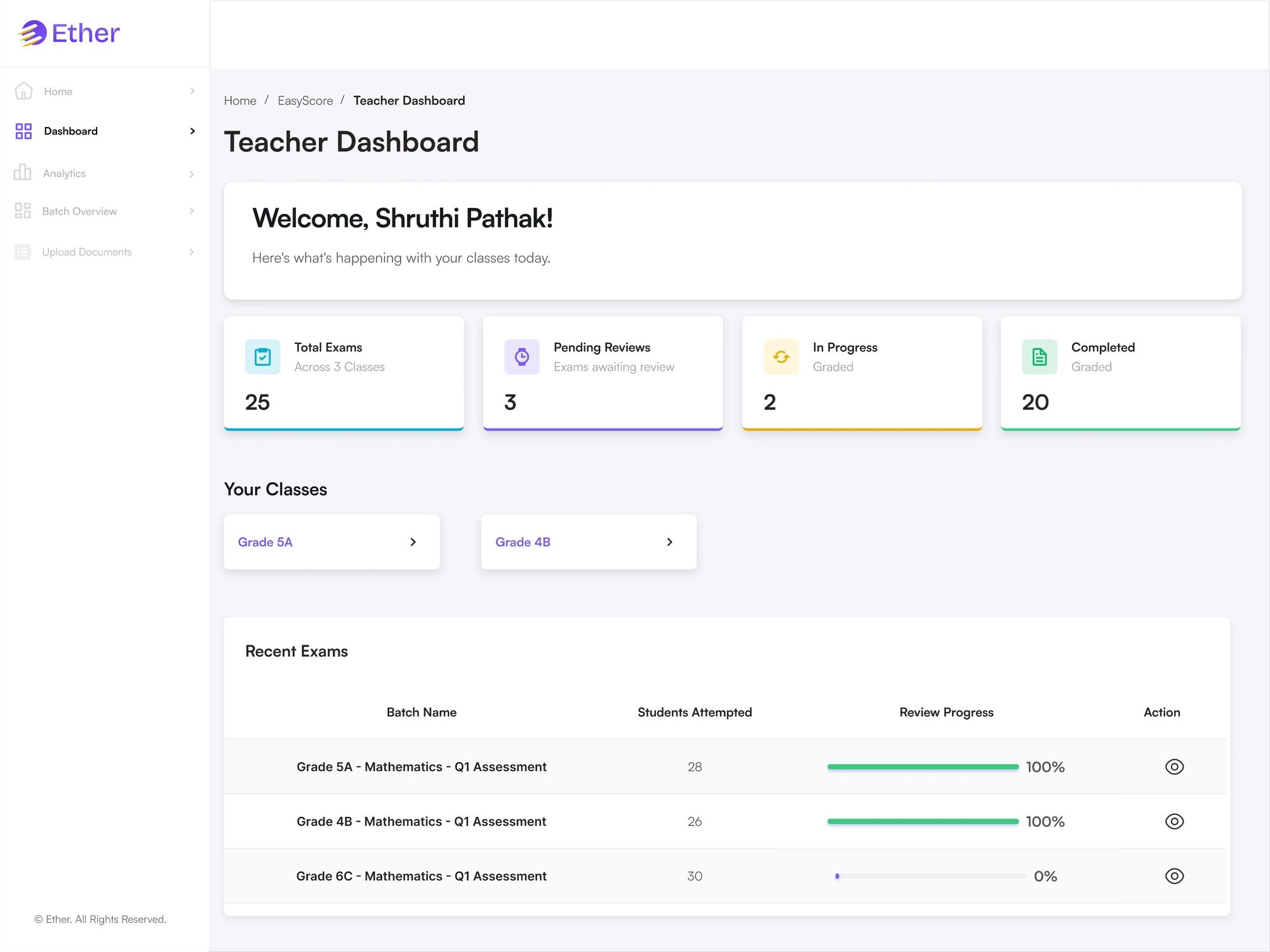Click the Ether logo
The image size is (1270, 952).
click(69, 33)
